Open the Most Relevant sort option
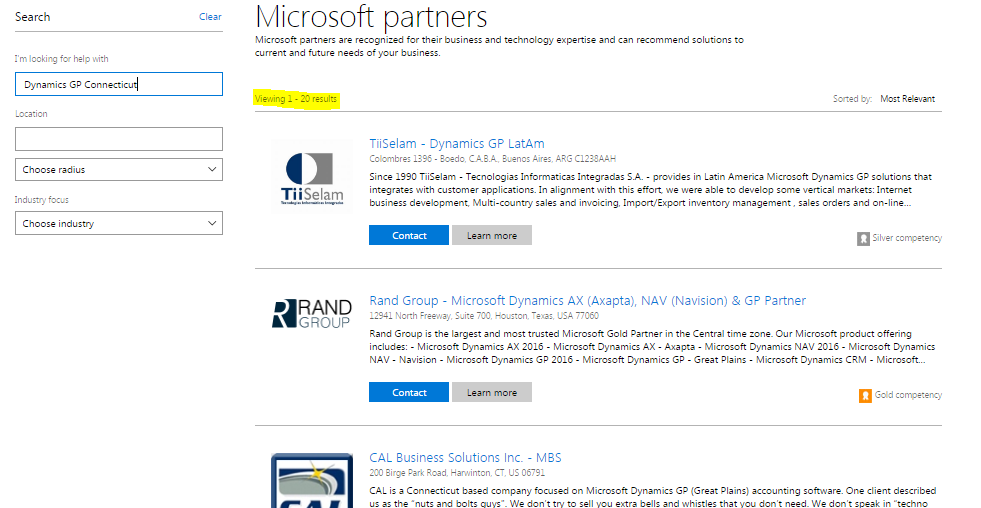Screen dimensions: 981x508 (x=907, y=99)
